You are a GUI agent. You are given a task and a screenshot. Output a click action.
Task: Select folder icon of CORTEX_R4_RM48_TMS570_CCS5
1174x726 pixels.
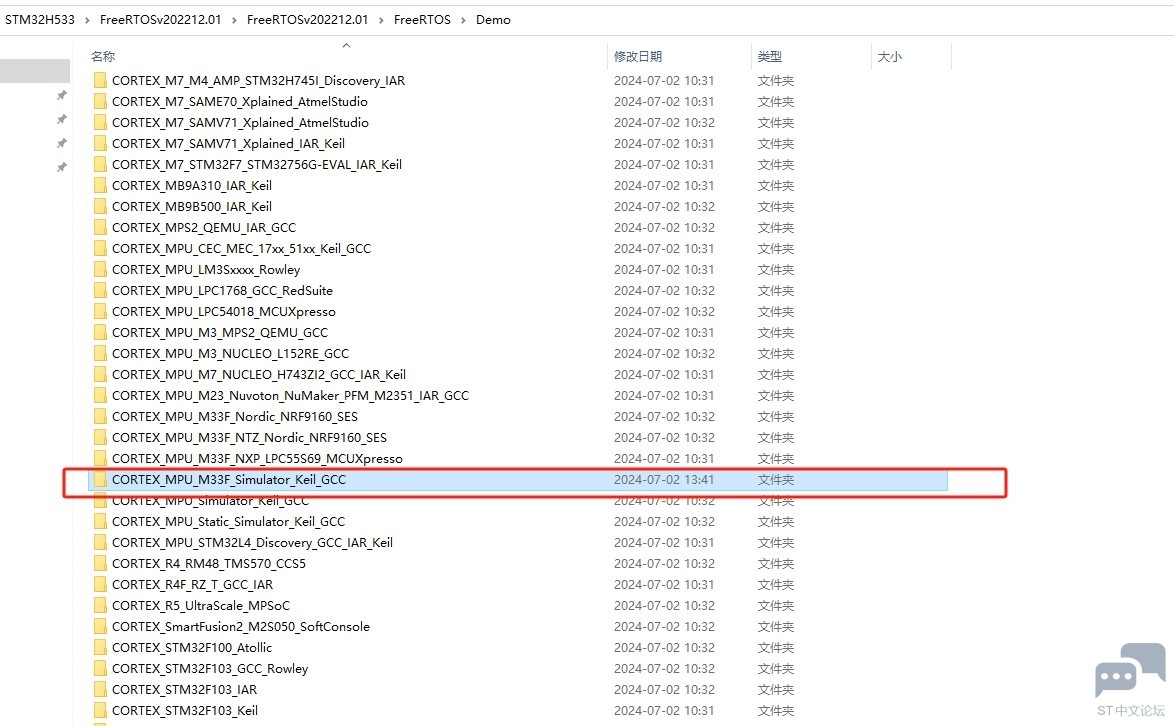pos(100,564)
